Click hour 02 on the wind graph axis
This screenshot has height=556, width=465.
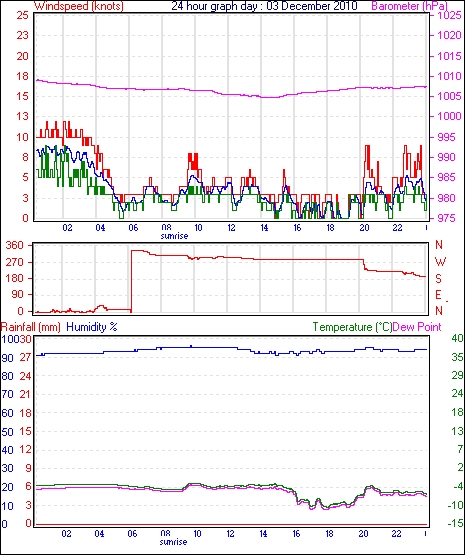(x=67, y=227)
